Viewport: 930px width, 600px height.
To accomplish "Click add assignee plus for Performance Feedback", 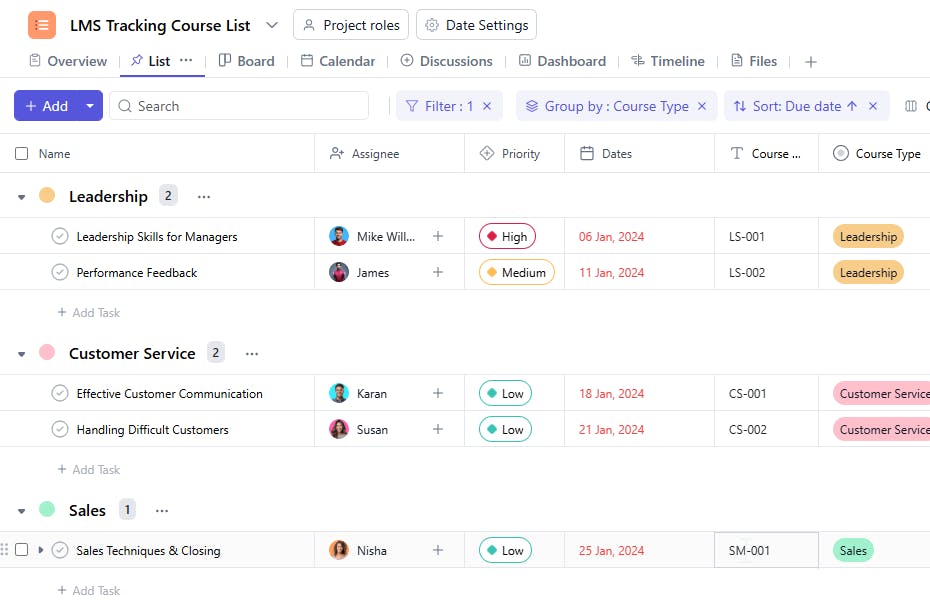I will coord(437,273).
